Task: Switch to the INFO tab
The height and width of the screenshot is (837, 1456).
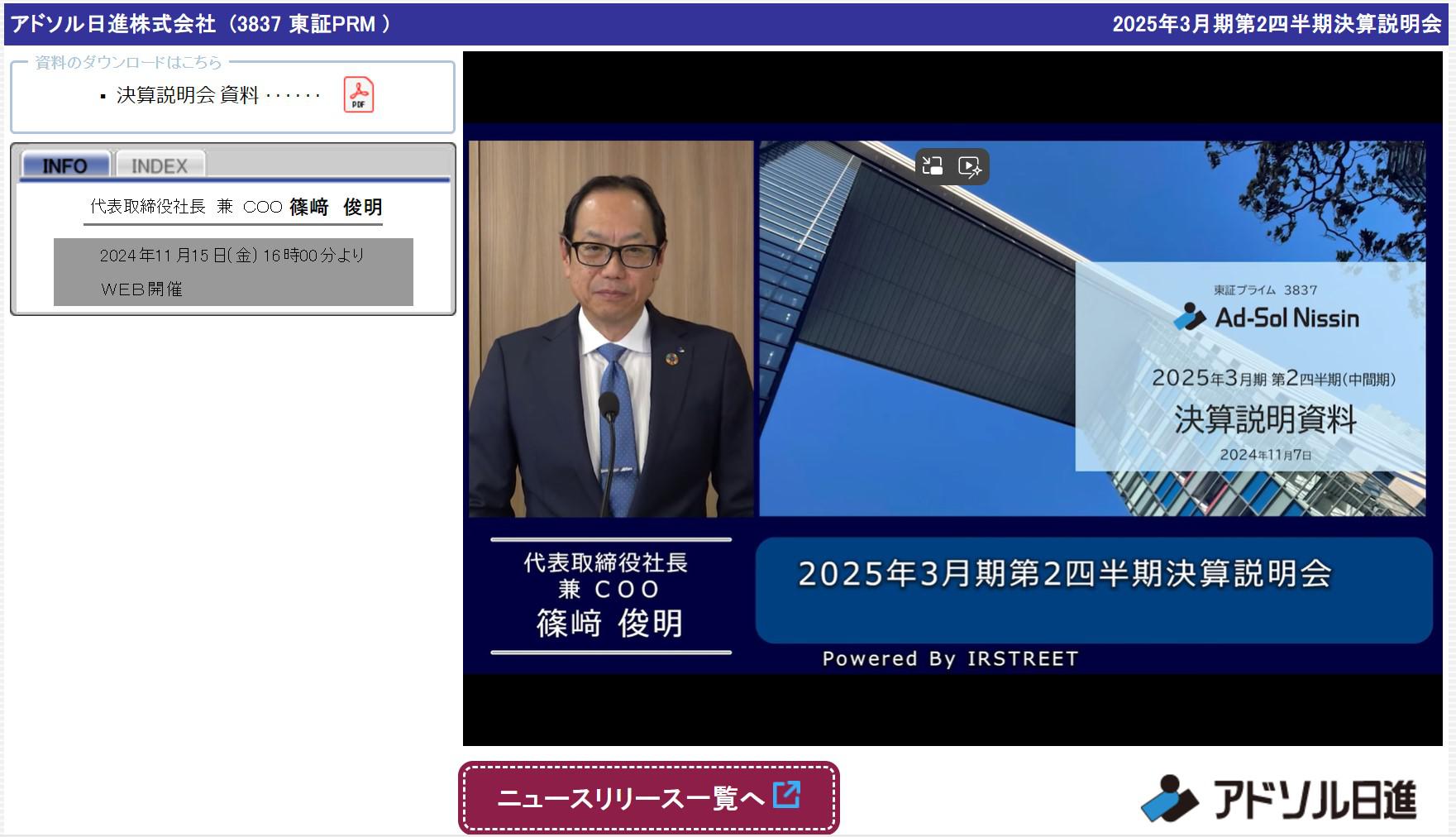Action: click(x=65, y=165)
